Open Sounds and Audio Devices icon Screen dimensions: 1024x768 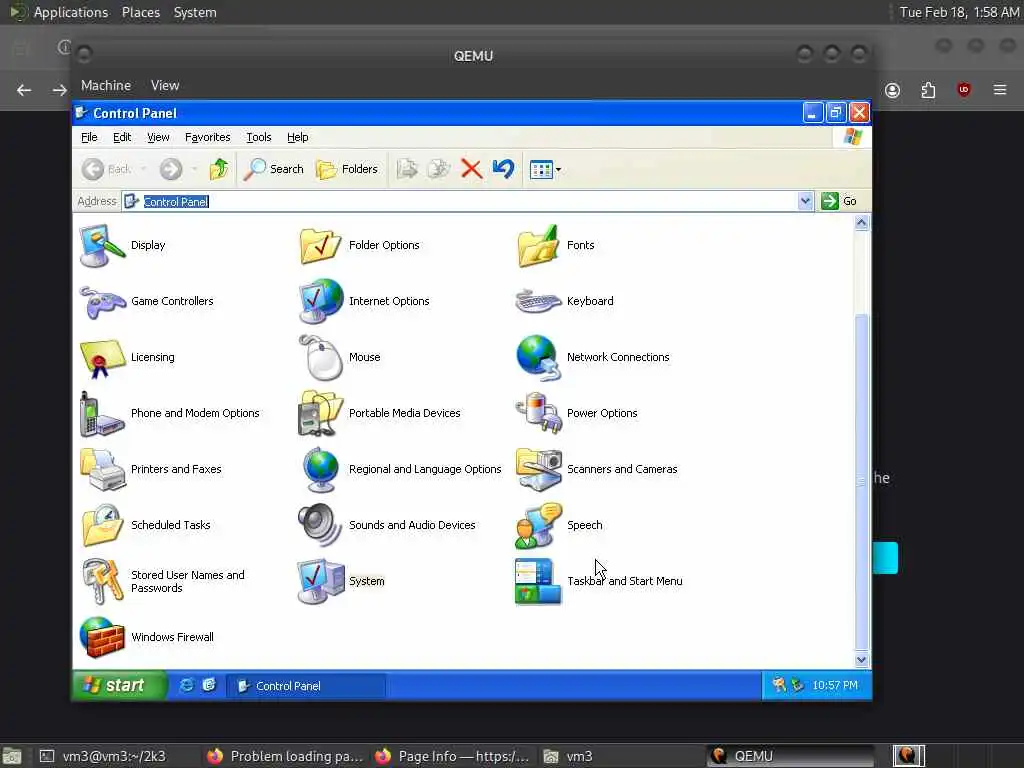(x=320, y=526)
